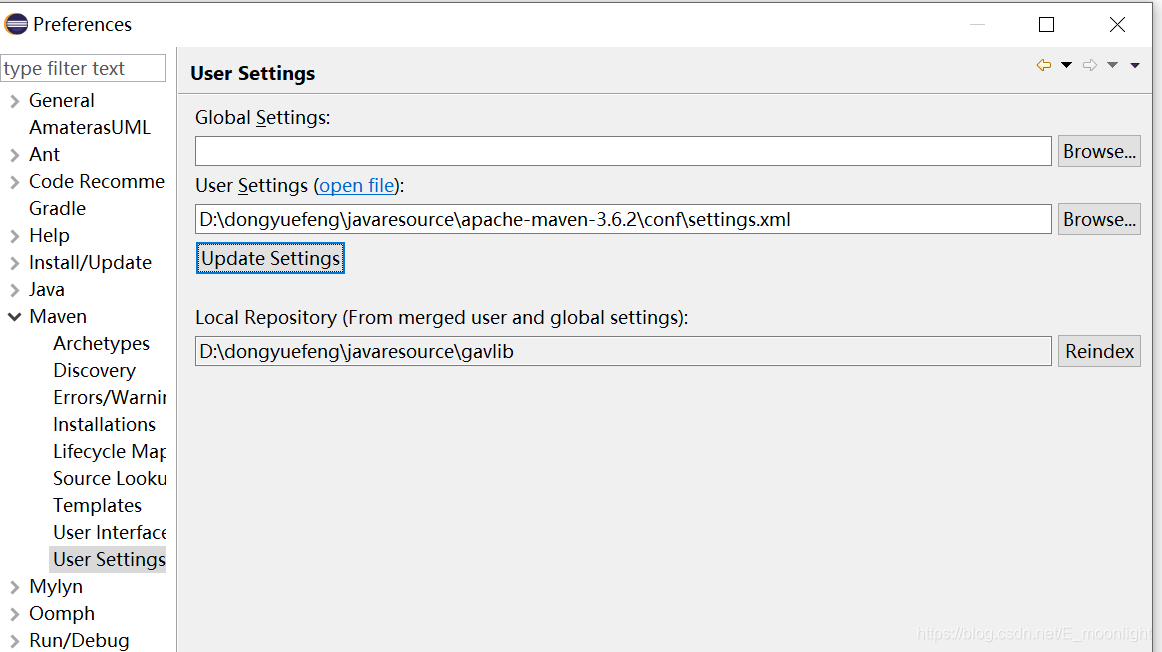Expand the Code Recommenders node
This screenshot has width=1162, height=652.
tap(14, 182)
